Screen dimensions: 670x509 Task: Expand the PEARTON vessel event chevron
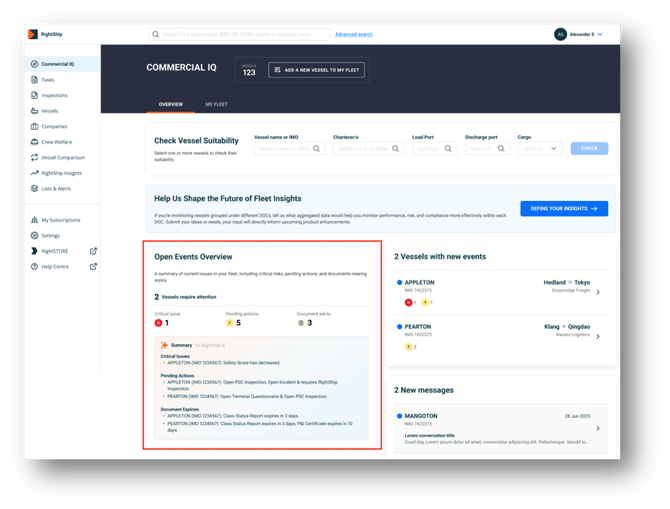598,336
